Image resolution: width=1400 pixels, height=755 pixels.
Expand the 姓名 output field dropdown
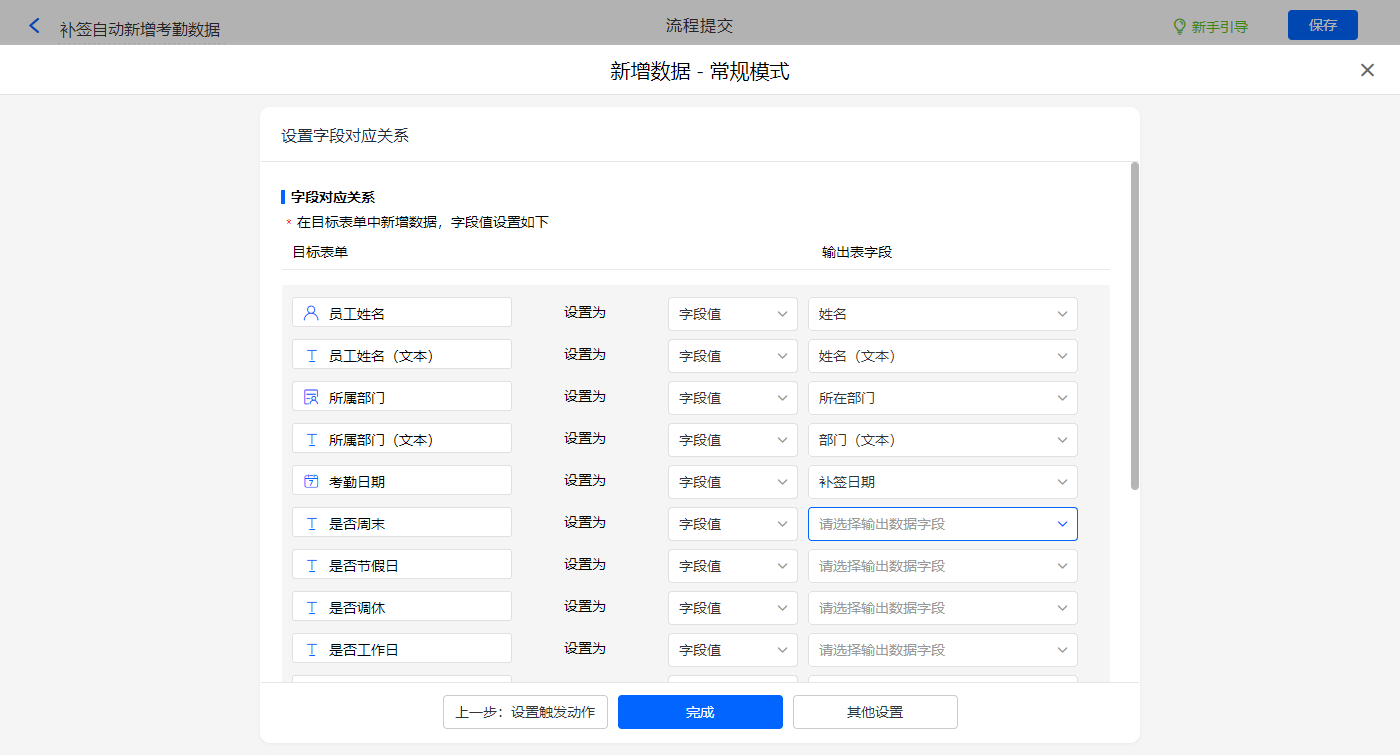coord(942,314)
